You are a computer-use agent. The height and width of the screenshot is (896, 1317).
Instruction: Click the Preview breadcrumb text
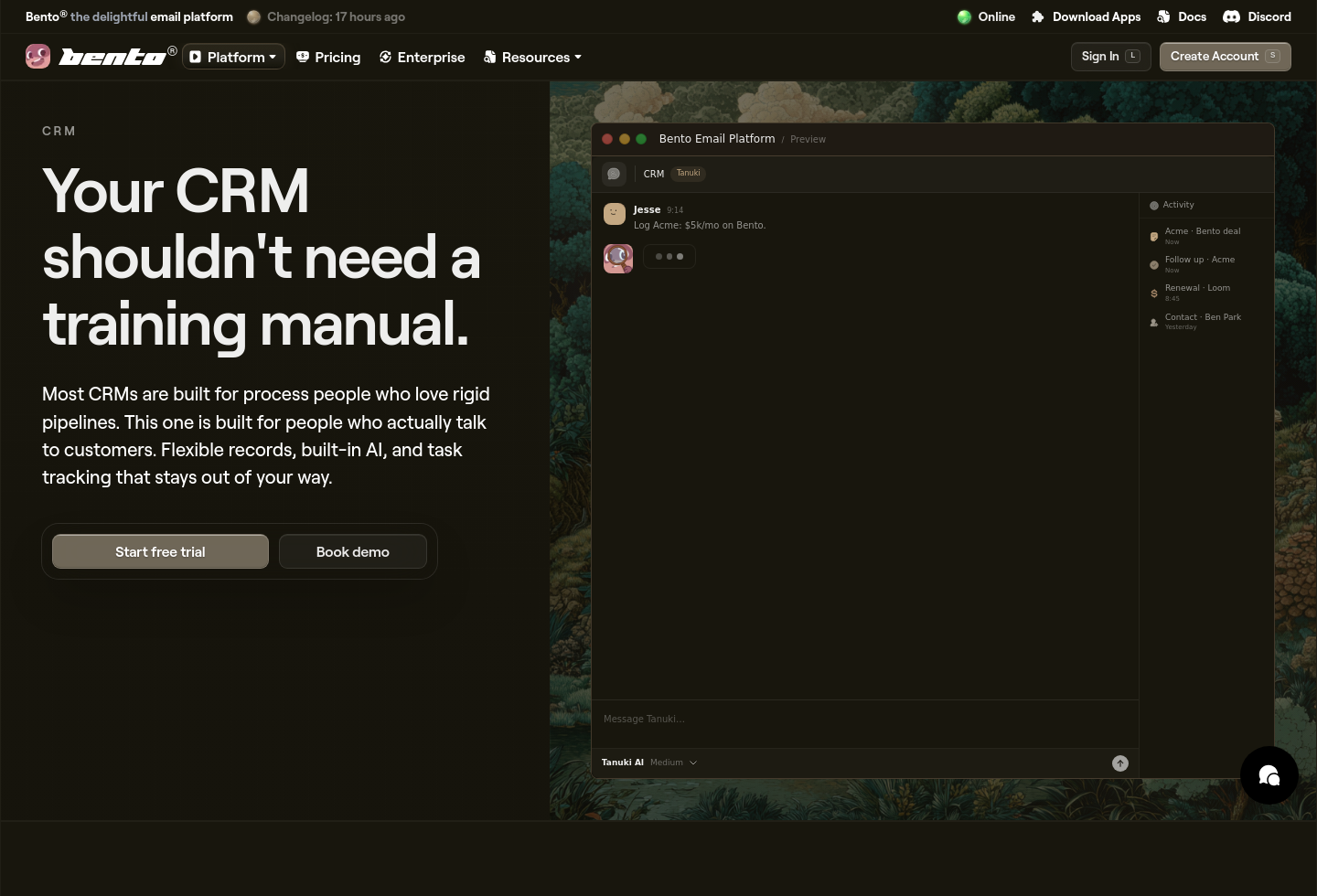808,139
